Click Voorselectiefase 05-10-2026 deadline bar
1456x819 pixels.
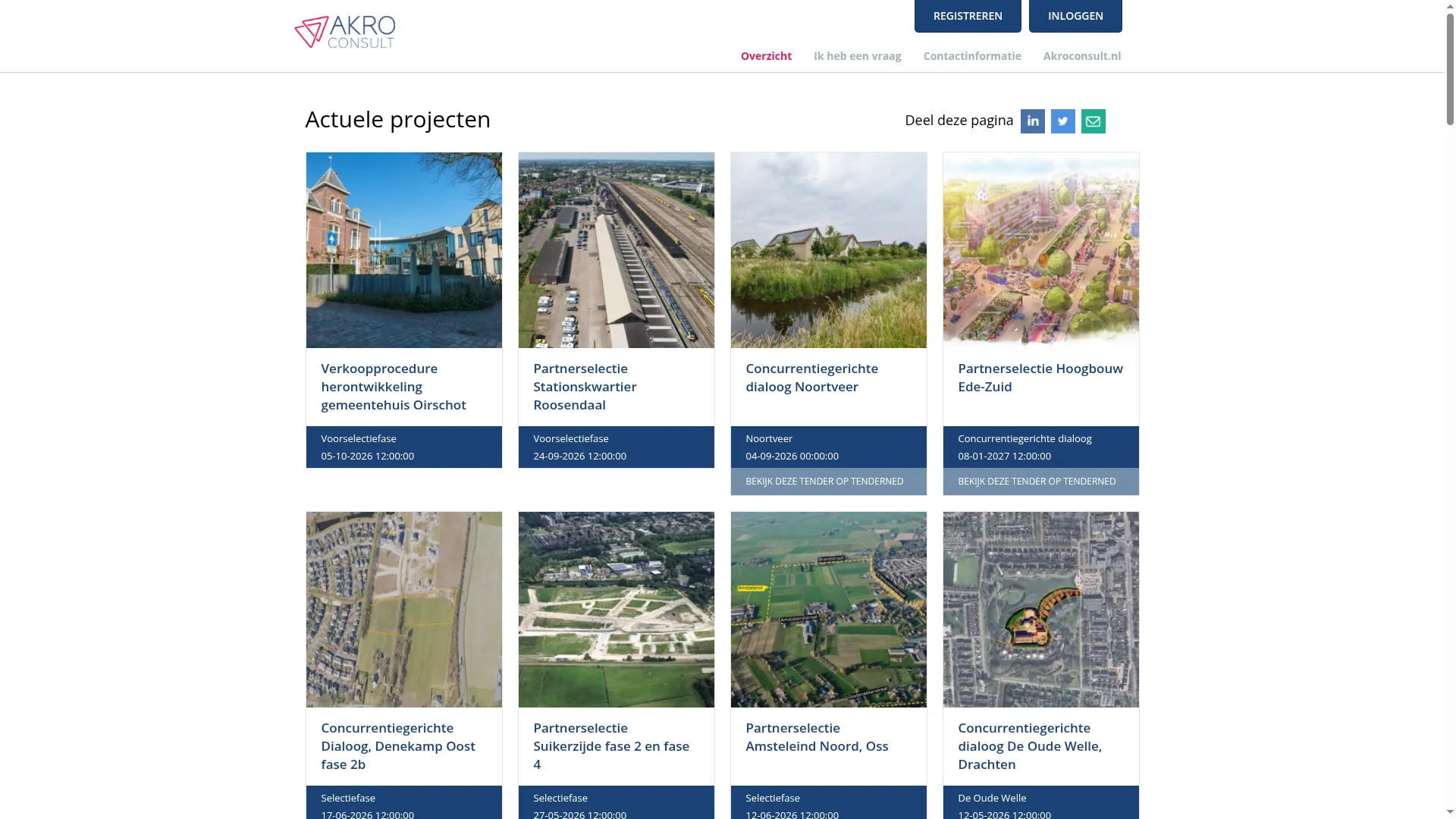coord(404,447)
